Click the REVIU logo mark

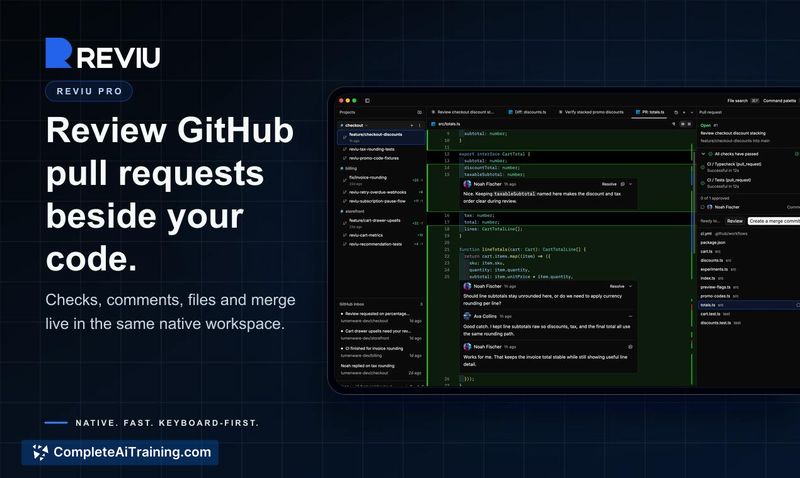point(58,53)
